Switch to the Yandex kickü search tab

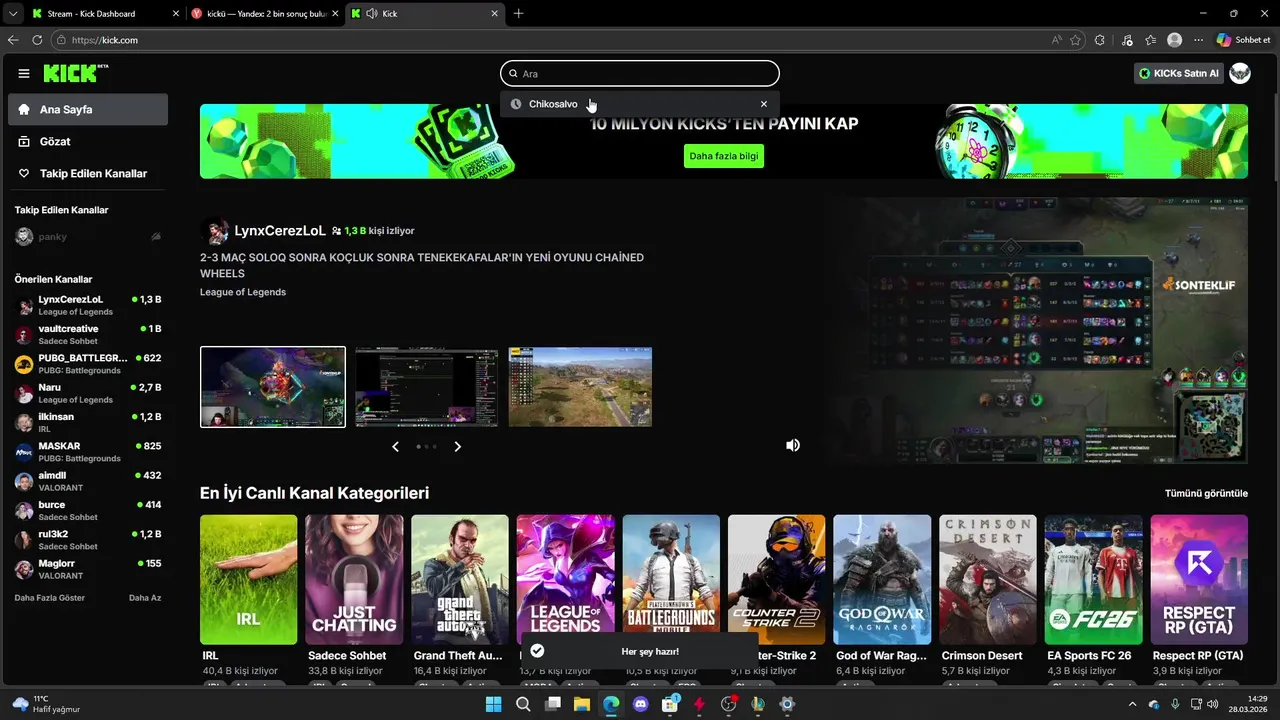click(265, 14)
